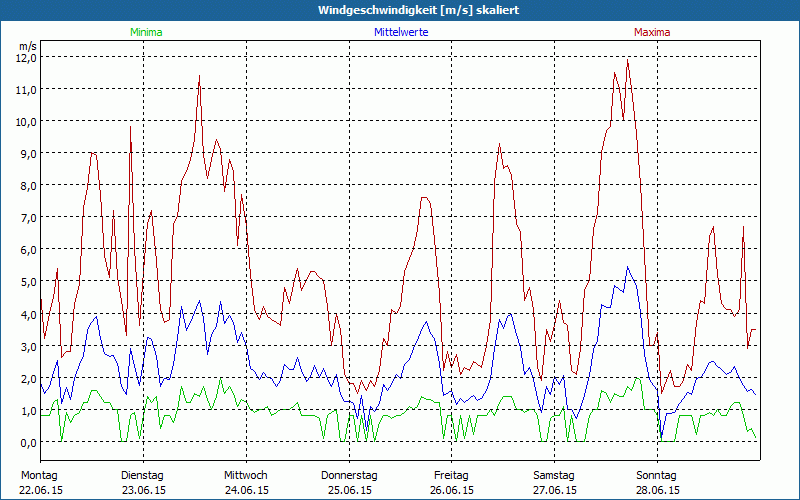The width and height of the screenshot is (800, 500).
Task: Click the green Minima legend label
Action: click(x=145, y=32)
